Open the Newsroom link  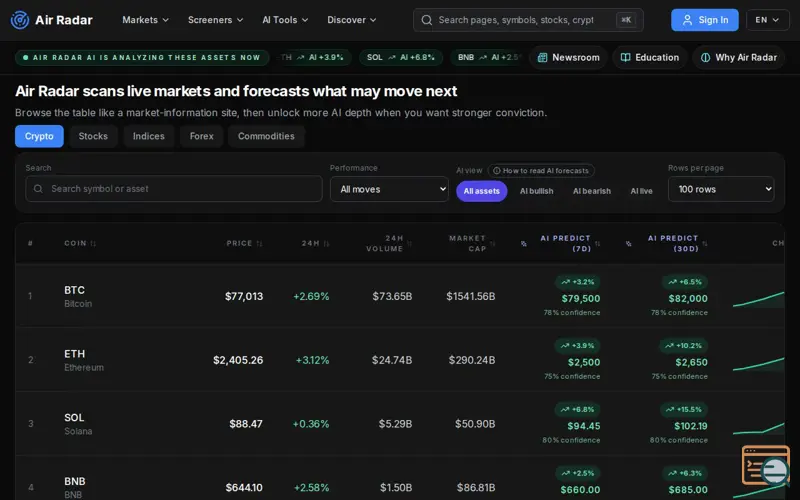(568, 58)
